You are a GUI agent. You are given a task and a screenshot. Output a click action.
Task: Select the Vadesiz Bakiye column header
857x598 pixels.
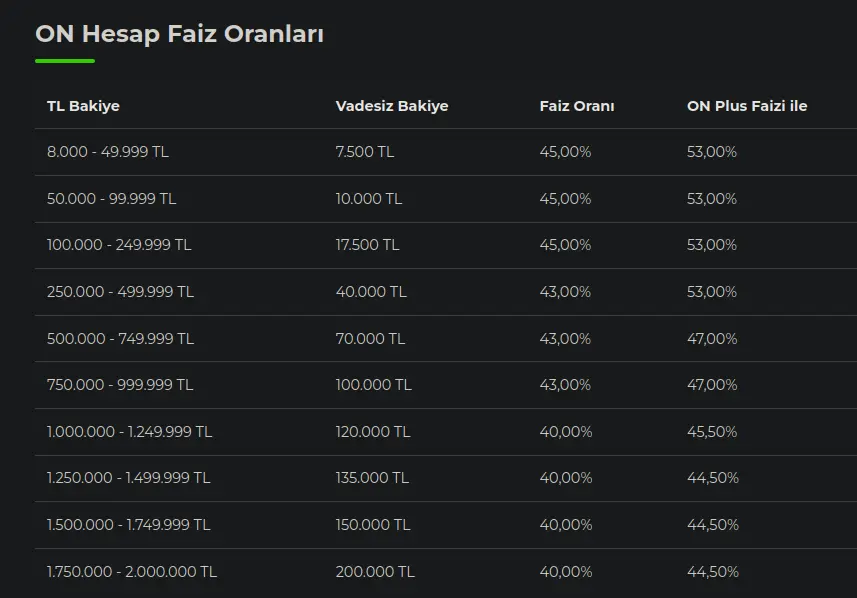(x=392, y=106)
